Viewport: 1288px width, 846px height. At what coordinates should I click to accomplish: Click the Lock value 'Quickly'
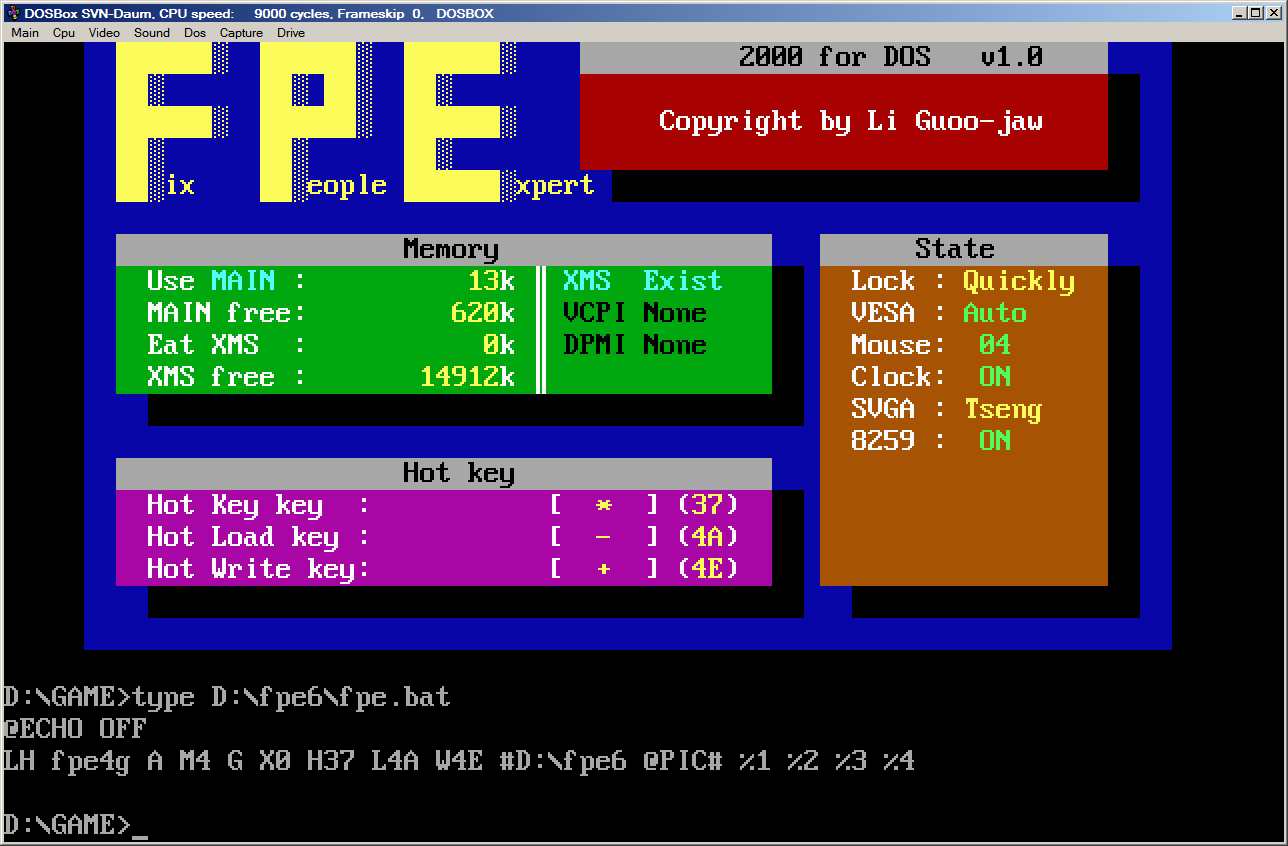(x=1019, y=282)
